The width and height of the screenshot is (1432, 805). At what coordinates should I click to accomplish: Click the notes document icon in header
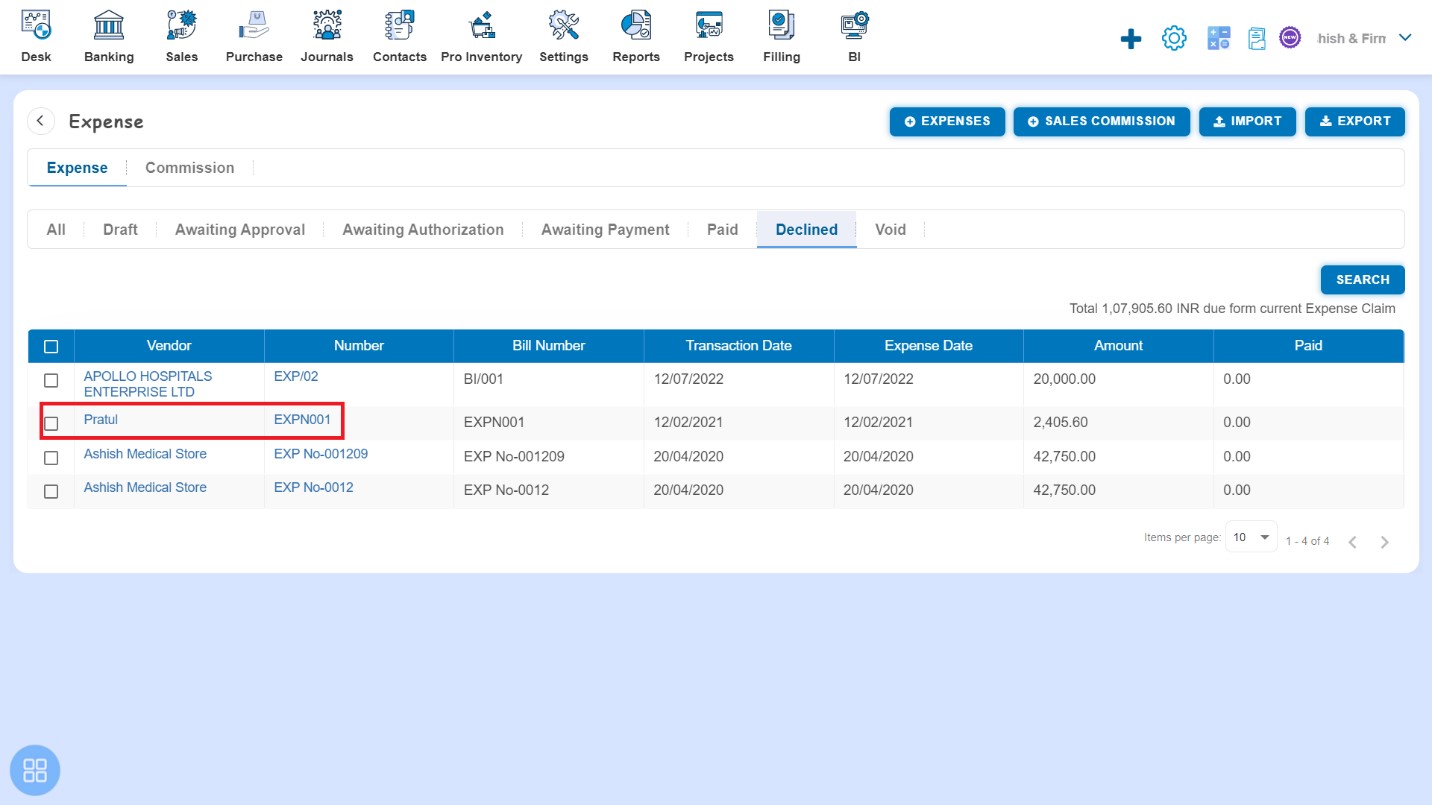(x=1257, y=39)
